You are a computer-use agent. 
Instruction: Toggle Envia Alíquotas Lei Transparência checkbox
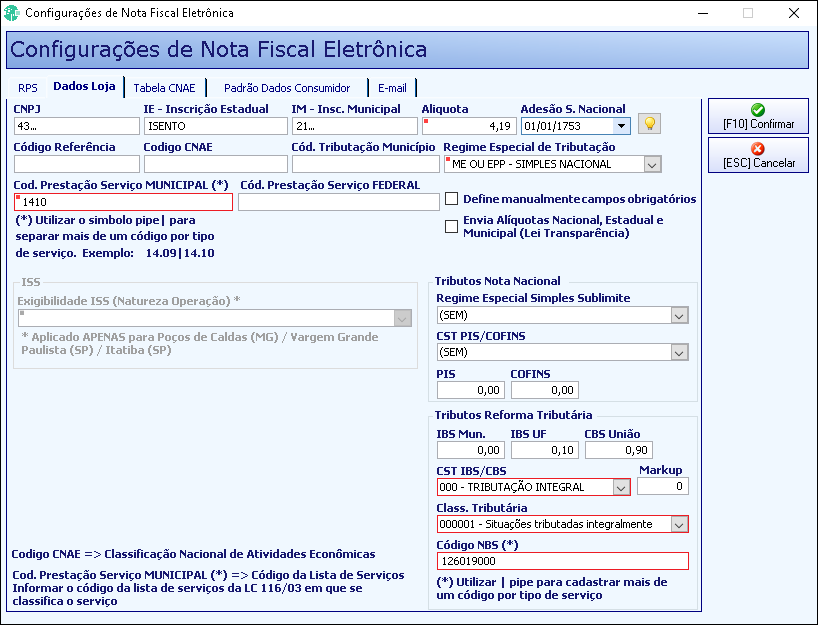coord(451,226)
